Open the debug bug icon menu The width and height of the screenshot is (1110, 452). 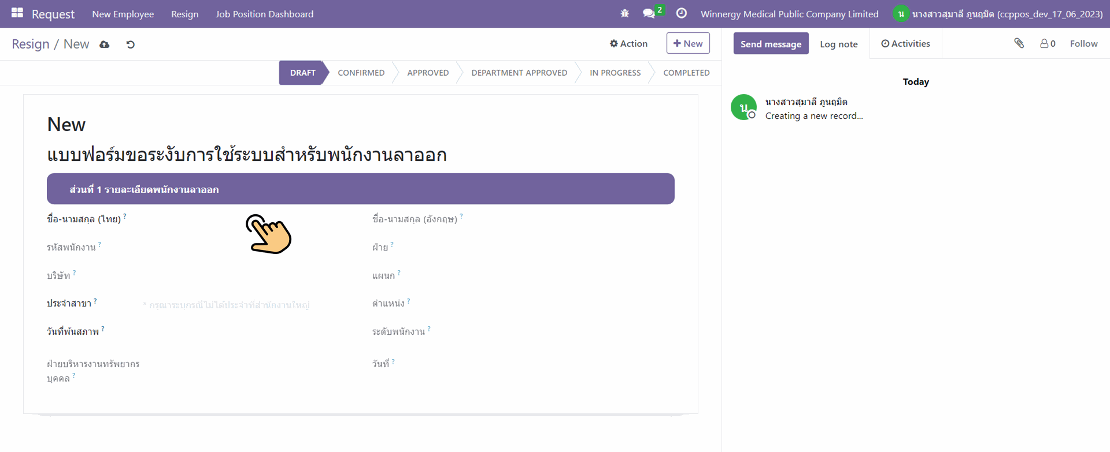[x=625, y=14]
